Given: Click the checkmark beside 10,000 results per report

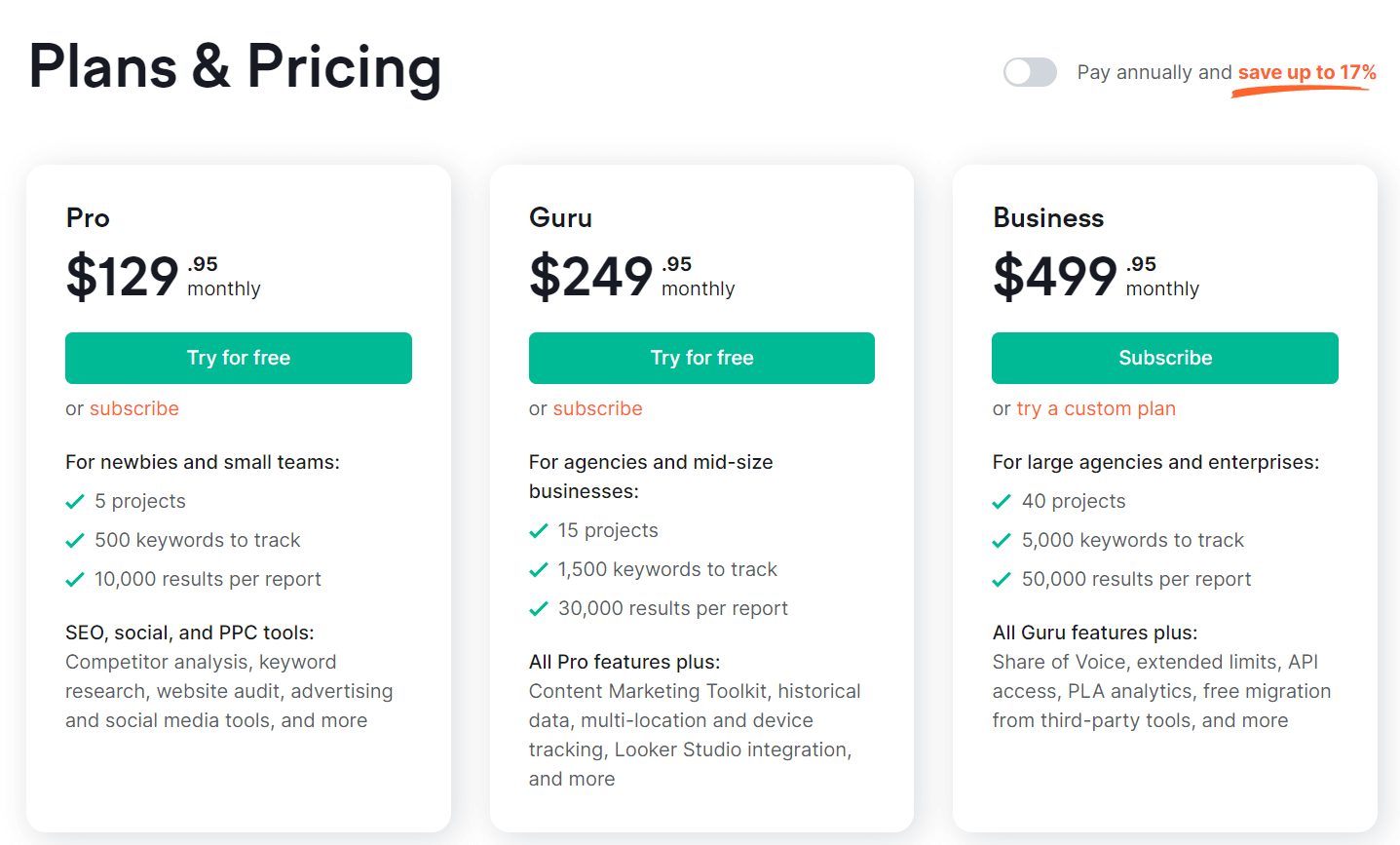Looking at the screenshot, I should (x=75, y=579).
